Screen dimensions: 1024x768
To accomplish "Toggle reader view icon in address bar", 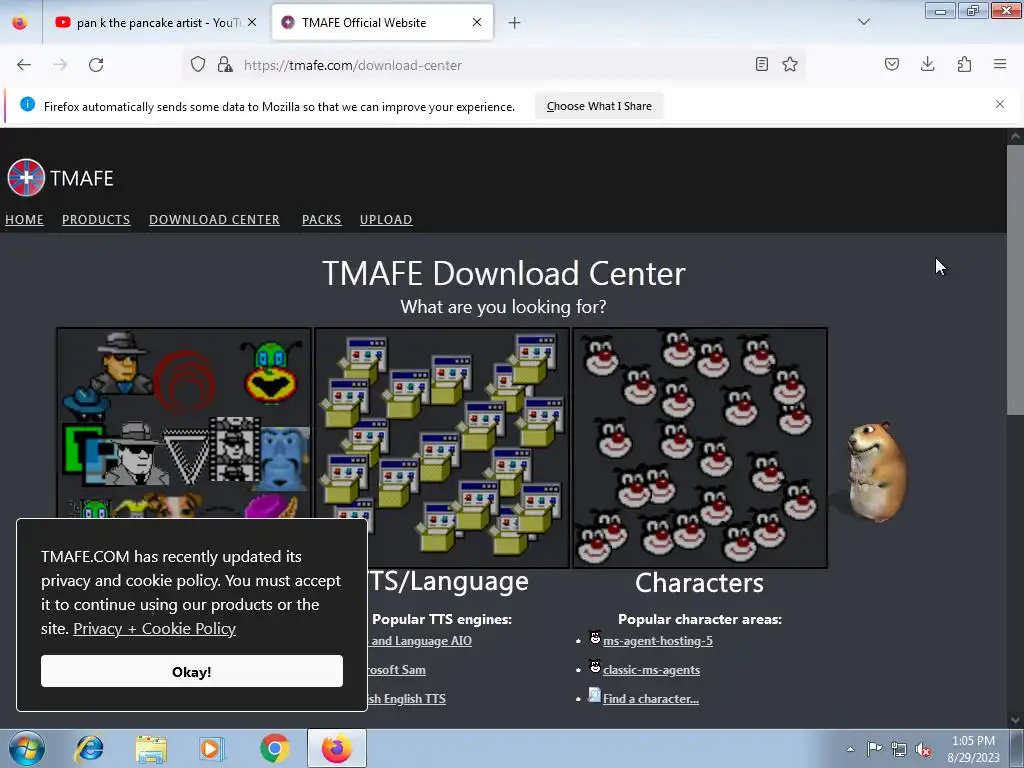I will click(761, 65).
